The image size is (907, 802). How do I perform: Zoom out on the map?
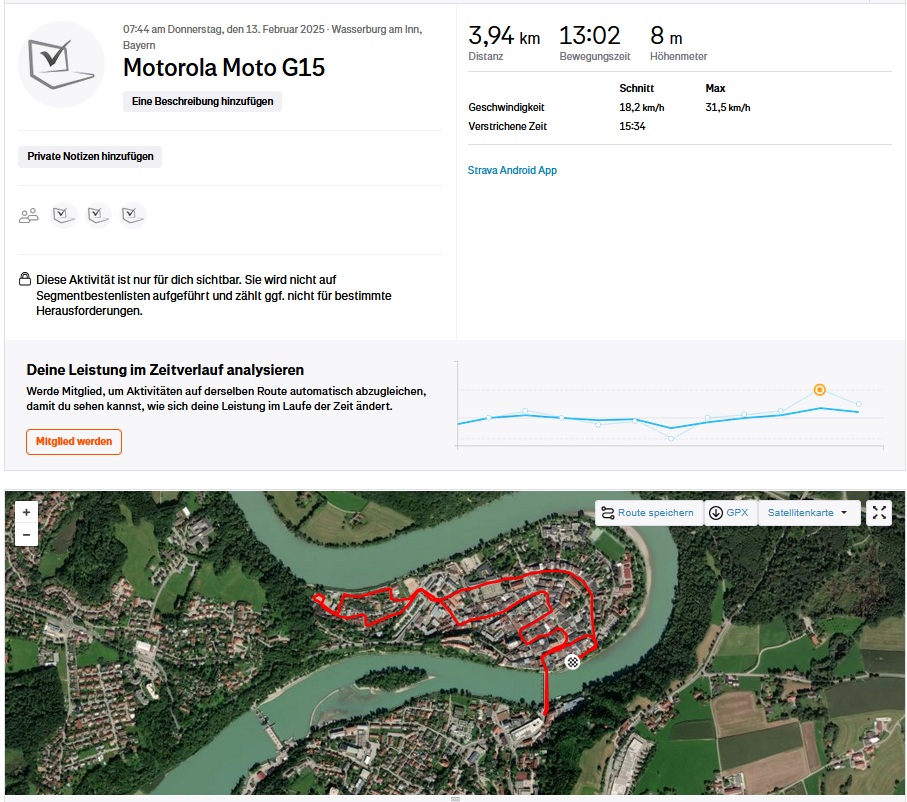[26, 535]
